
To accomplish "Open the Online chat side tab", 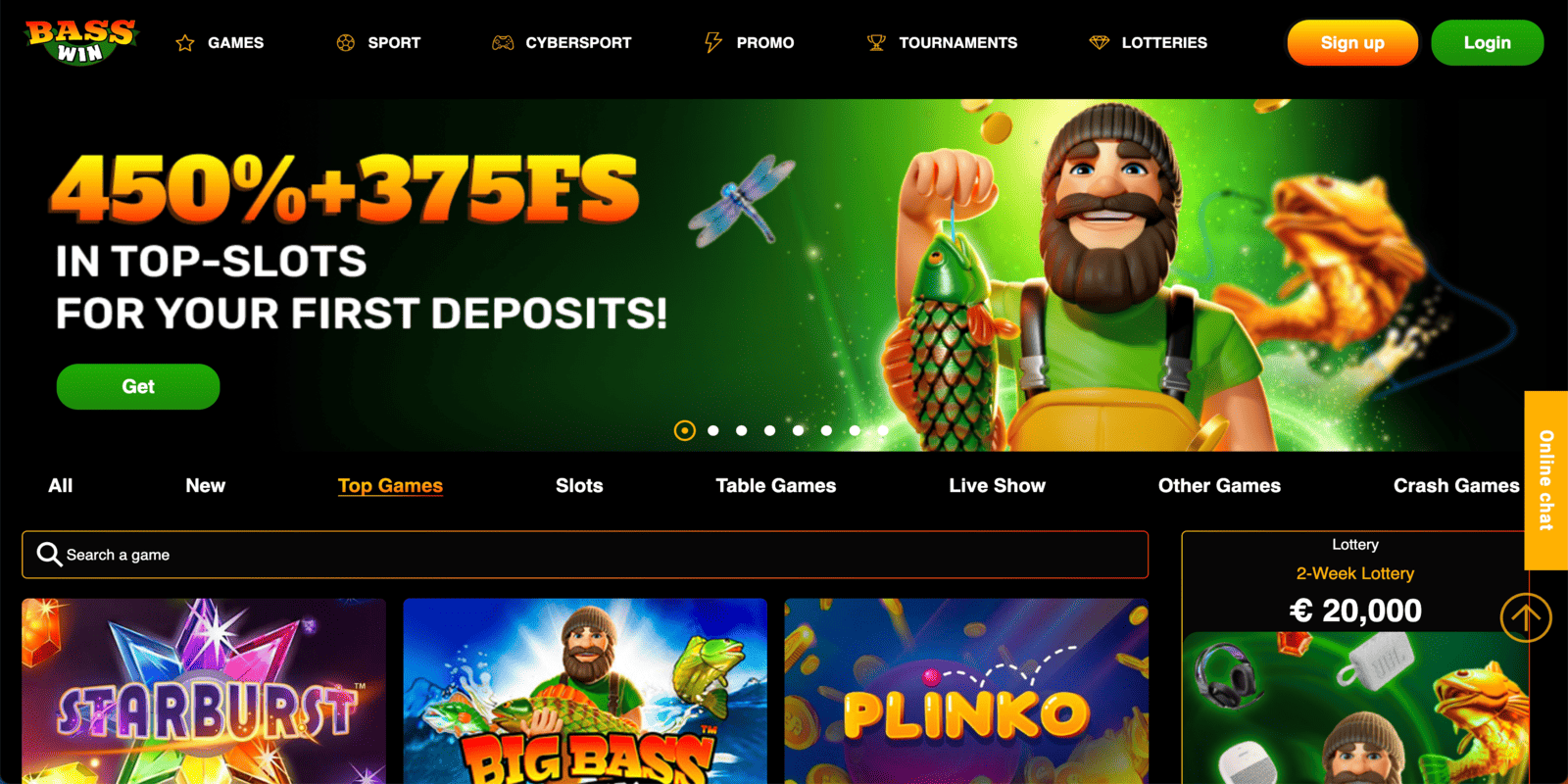I will click(x=1546, y=480).
